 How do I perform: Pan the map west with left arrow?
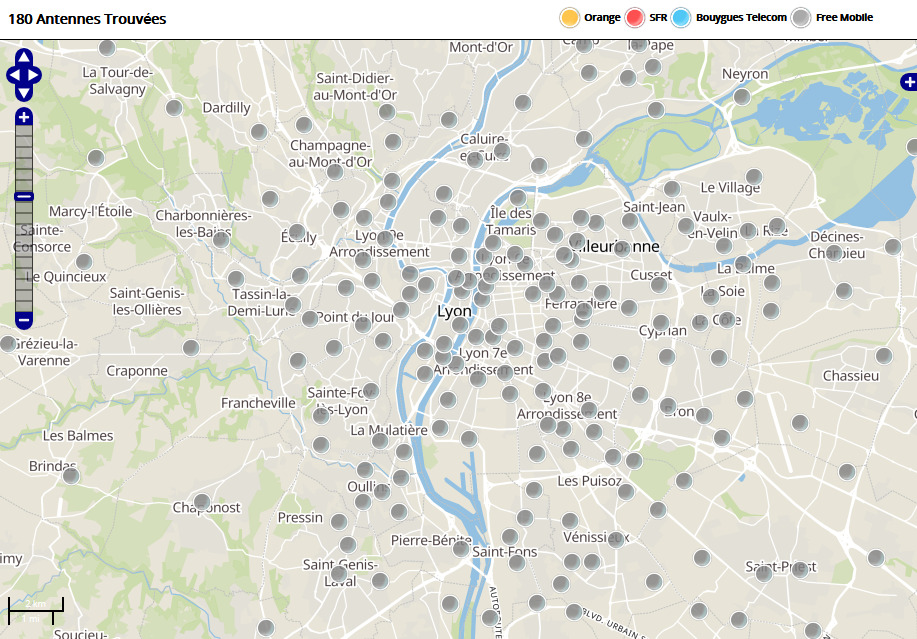tap(12, 75)
